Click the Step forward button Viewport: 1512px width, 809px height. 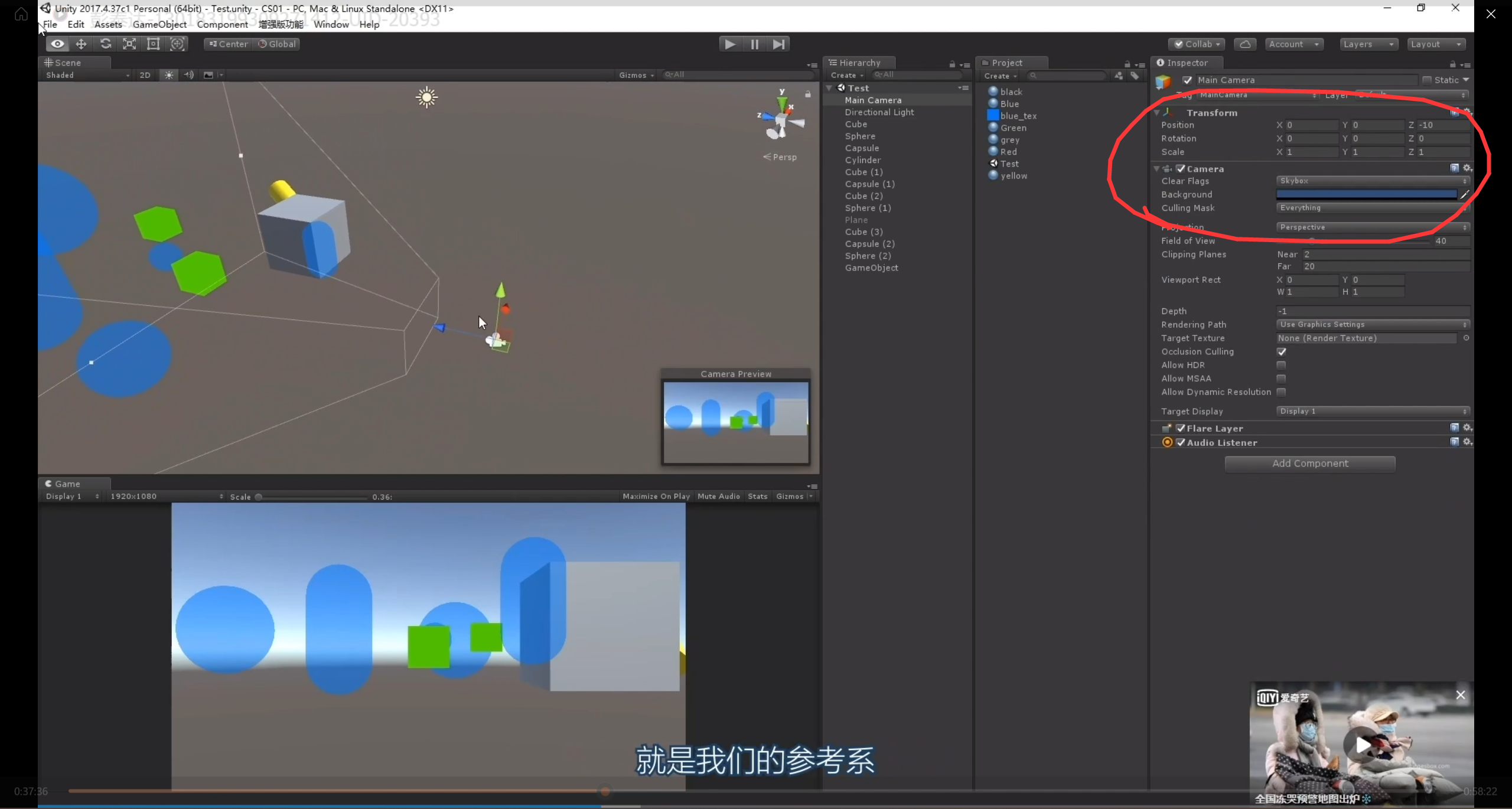tap(779, 44)
